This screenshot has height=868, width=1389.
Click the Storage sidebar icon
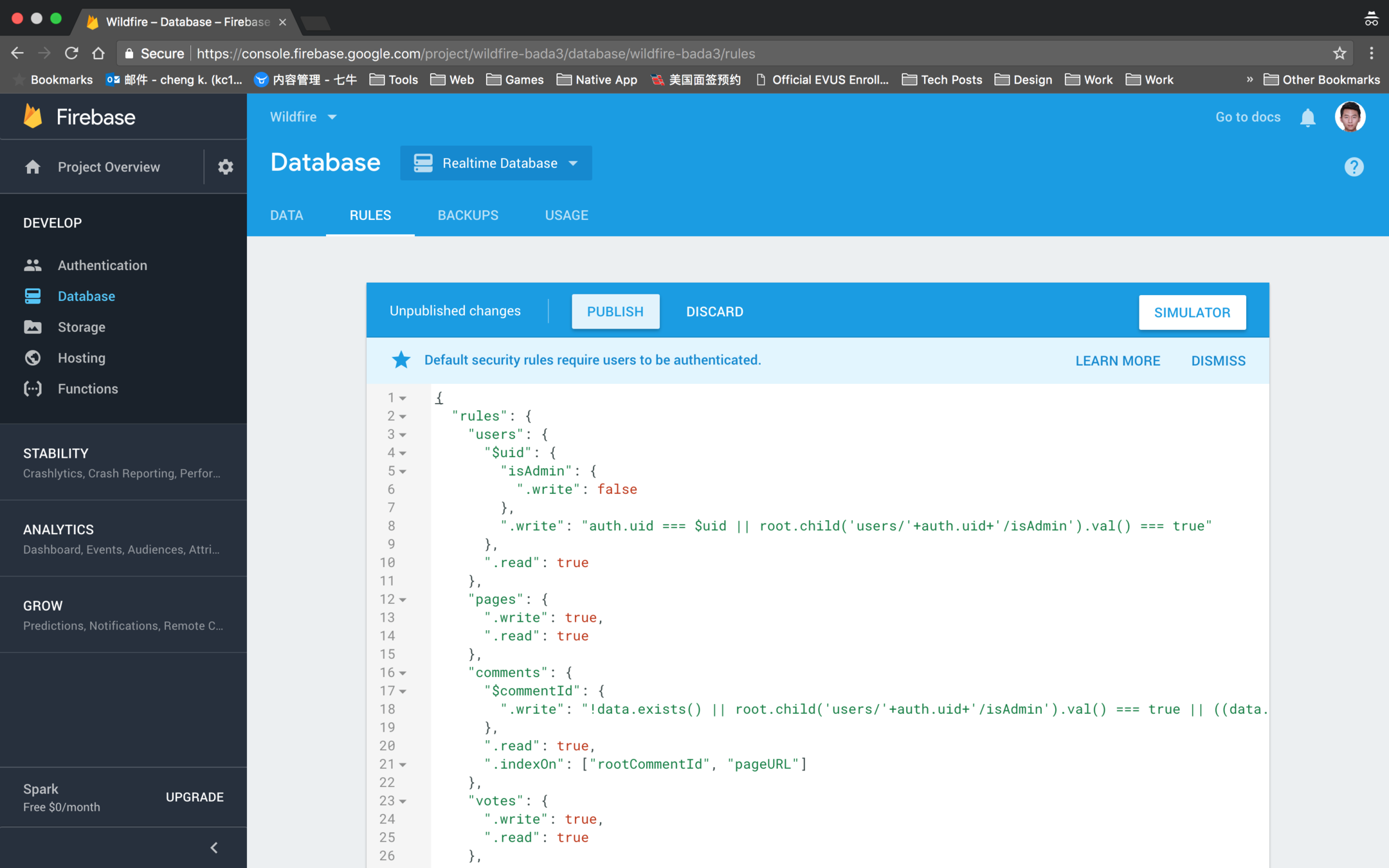point(33,327)
